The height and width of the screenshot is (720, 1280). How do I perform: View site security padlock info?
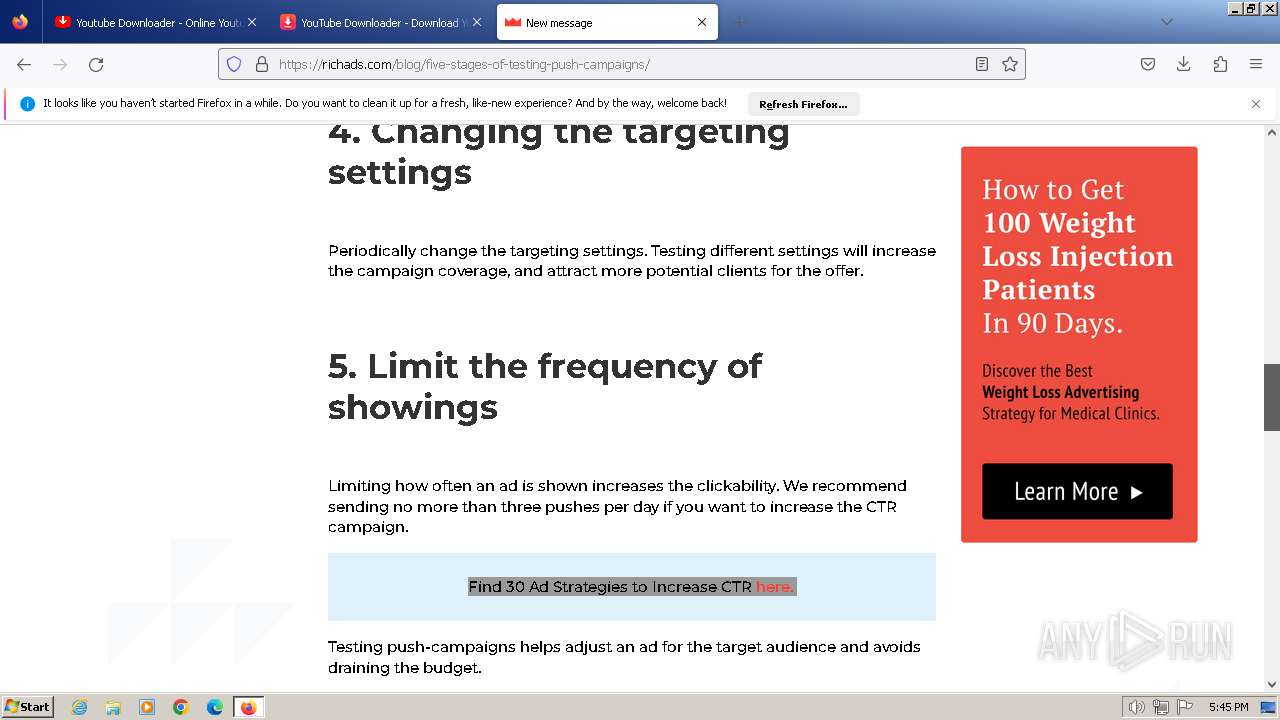(x=262, y=64)
